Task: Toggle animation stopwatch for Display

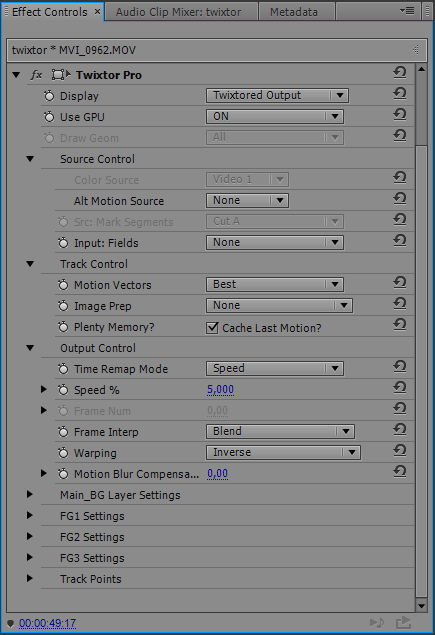Action: 49,96
